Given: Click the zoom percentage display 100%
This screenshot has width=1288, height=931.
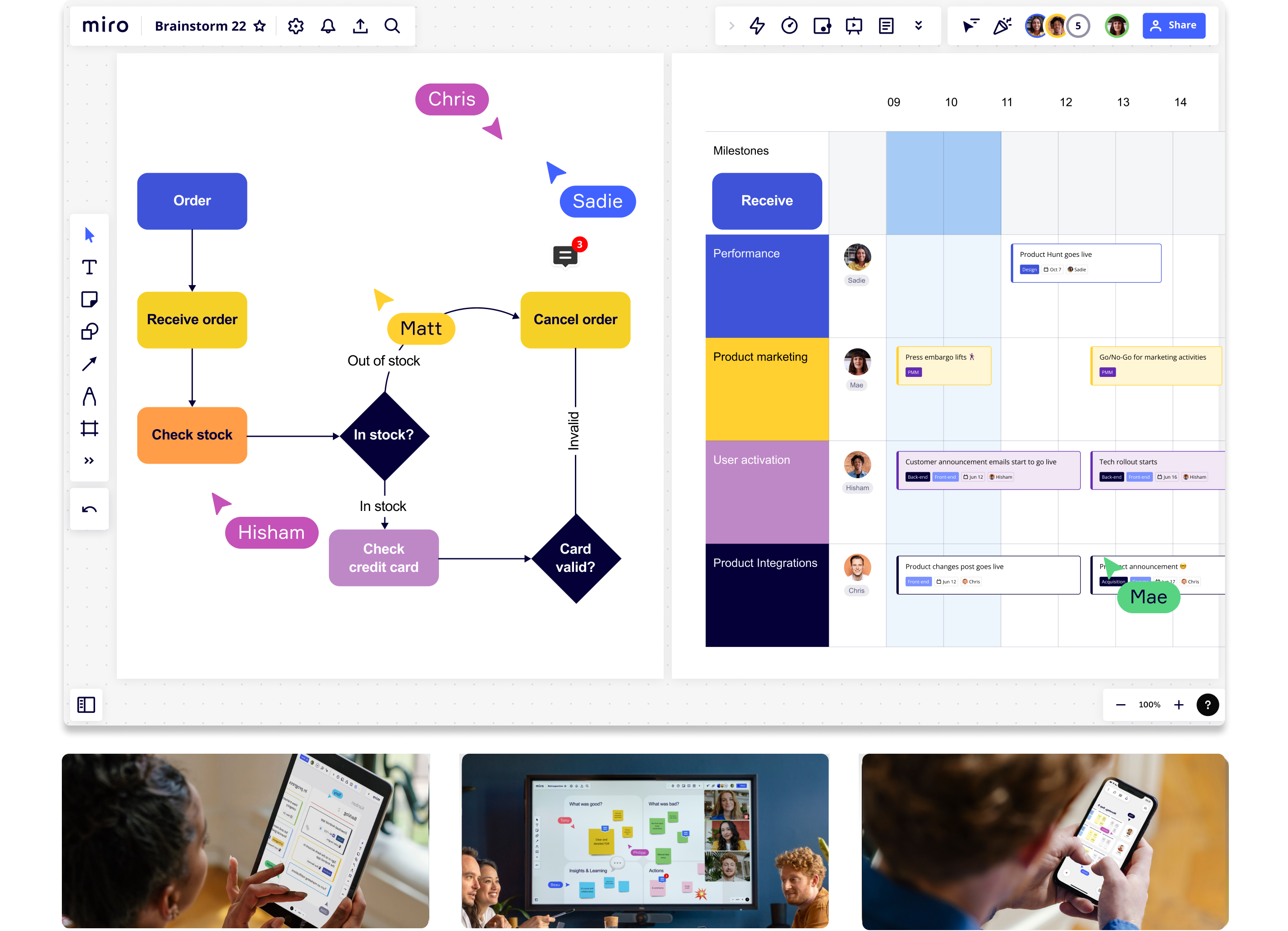Looking at the screenshot, I should pos(1150,705).
